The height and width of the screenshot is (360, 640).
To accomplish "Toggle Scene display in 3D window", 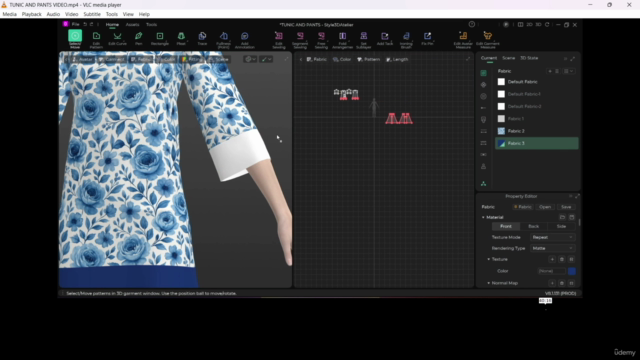I will (x=219, y=59).
